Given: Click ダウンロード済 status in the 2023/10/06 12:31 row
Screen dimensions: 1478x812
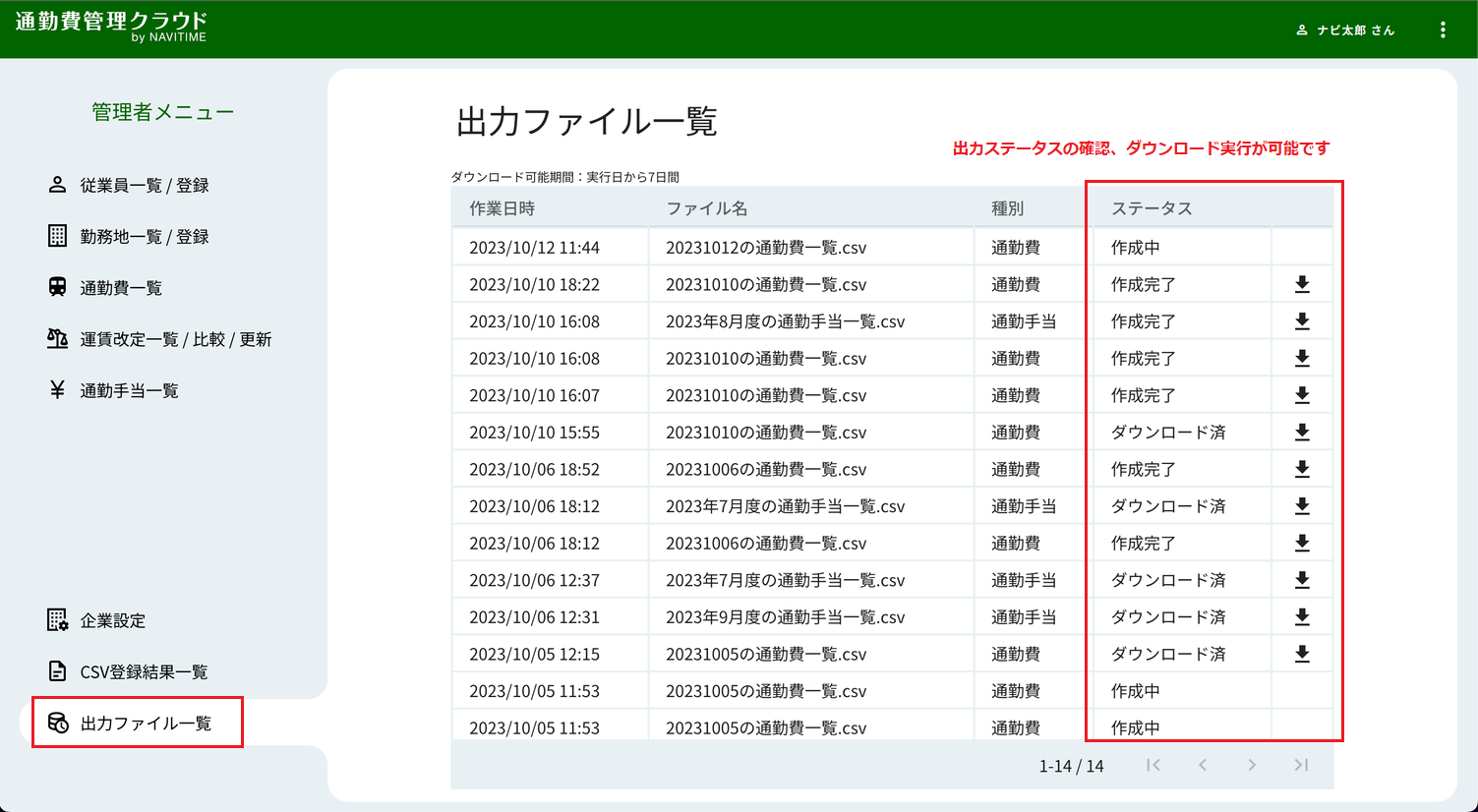Looking at the screenshot, I should click(x=1168, y=616).
